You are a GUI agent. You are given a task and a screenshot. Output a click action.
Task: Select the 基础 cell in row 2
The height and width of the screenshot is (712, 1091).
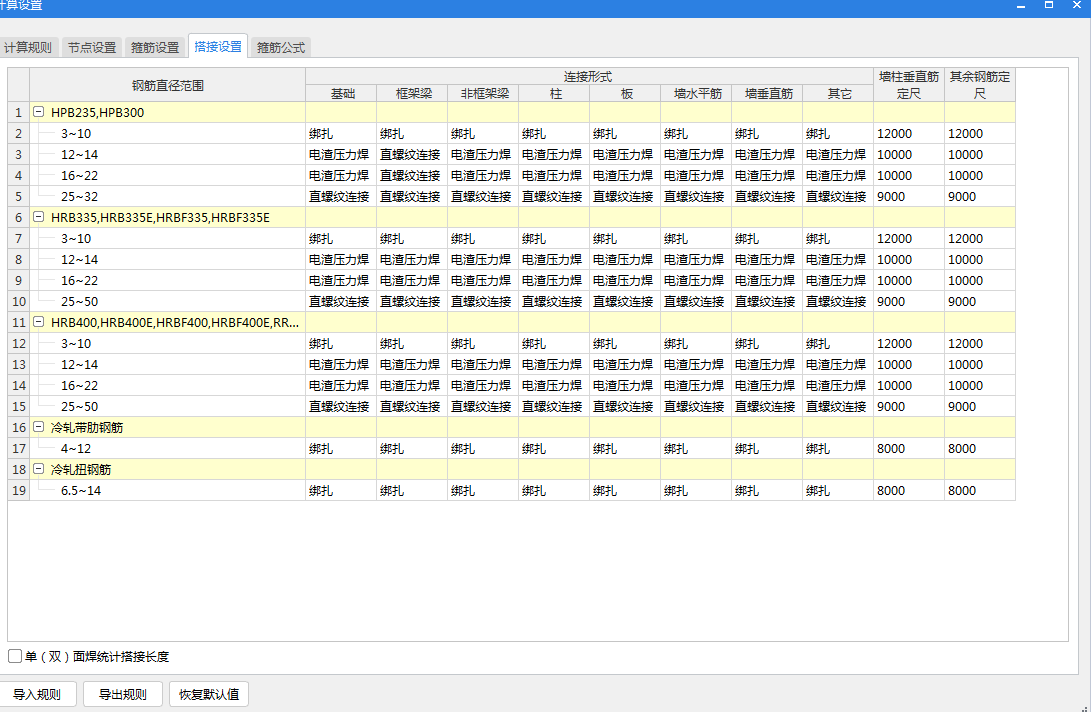coord(341,134)
